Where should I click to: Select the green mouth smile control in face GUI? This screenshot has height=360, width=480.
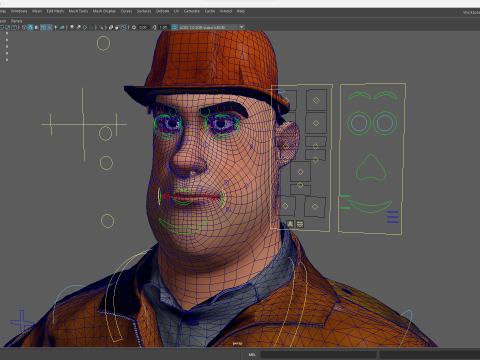point(370,206)
